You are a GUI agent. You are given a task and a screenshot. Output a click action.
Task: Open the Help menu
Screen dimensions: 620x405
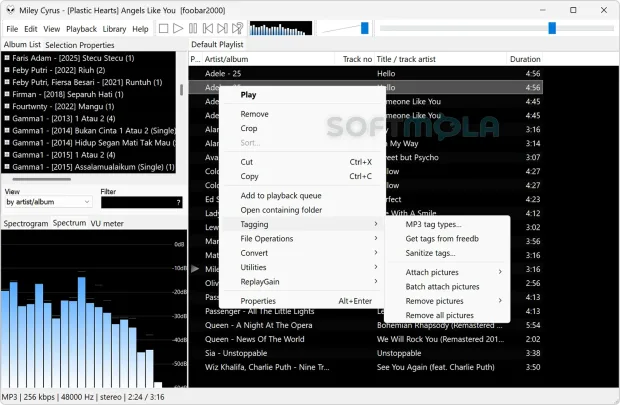click(140, 29)
